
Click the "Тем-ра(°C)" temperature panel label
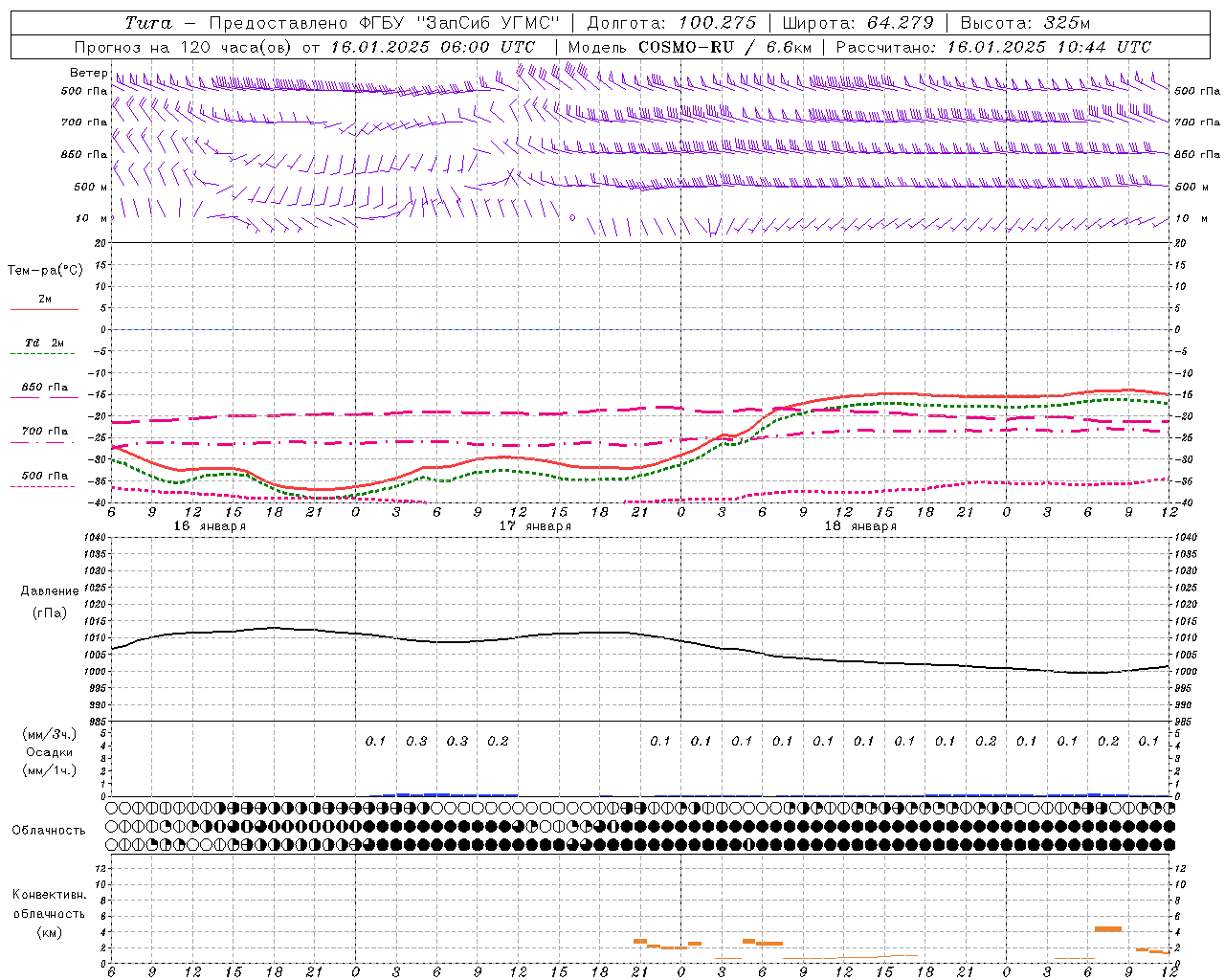[45, 271]
